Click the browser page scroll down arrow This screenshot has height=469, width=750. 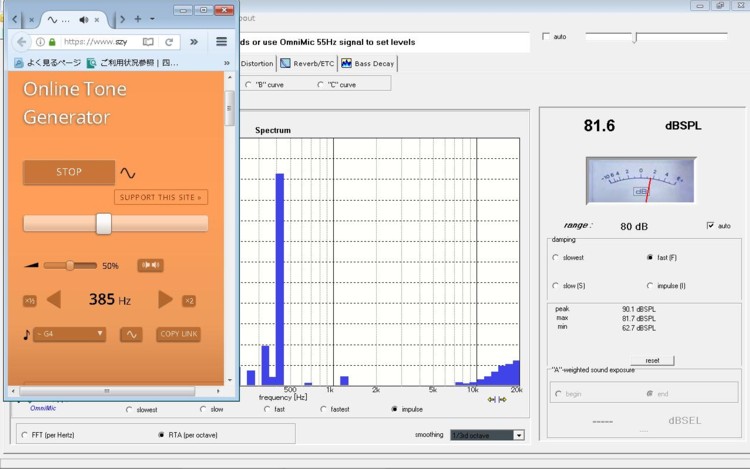tap(230, 381)
